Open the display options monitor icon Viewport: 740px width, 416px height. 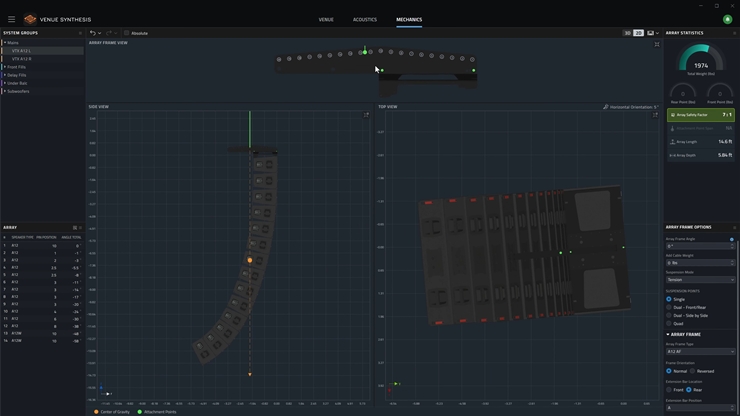pyautogui.click(x=651, y=33)
